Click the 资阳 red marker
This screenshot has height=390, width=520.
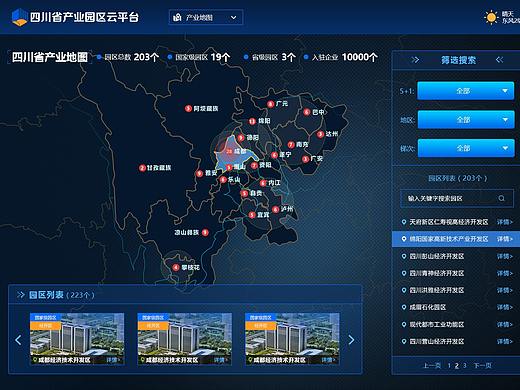point(254,165)
